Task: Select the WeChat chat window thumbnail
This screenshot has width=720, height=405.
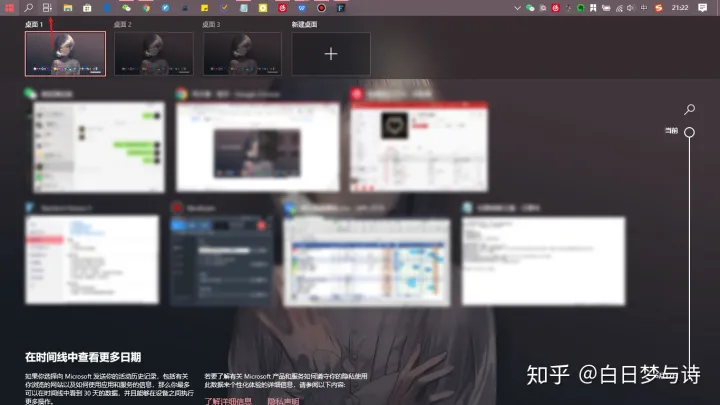Action: [99, 147]
